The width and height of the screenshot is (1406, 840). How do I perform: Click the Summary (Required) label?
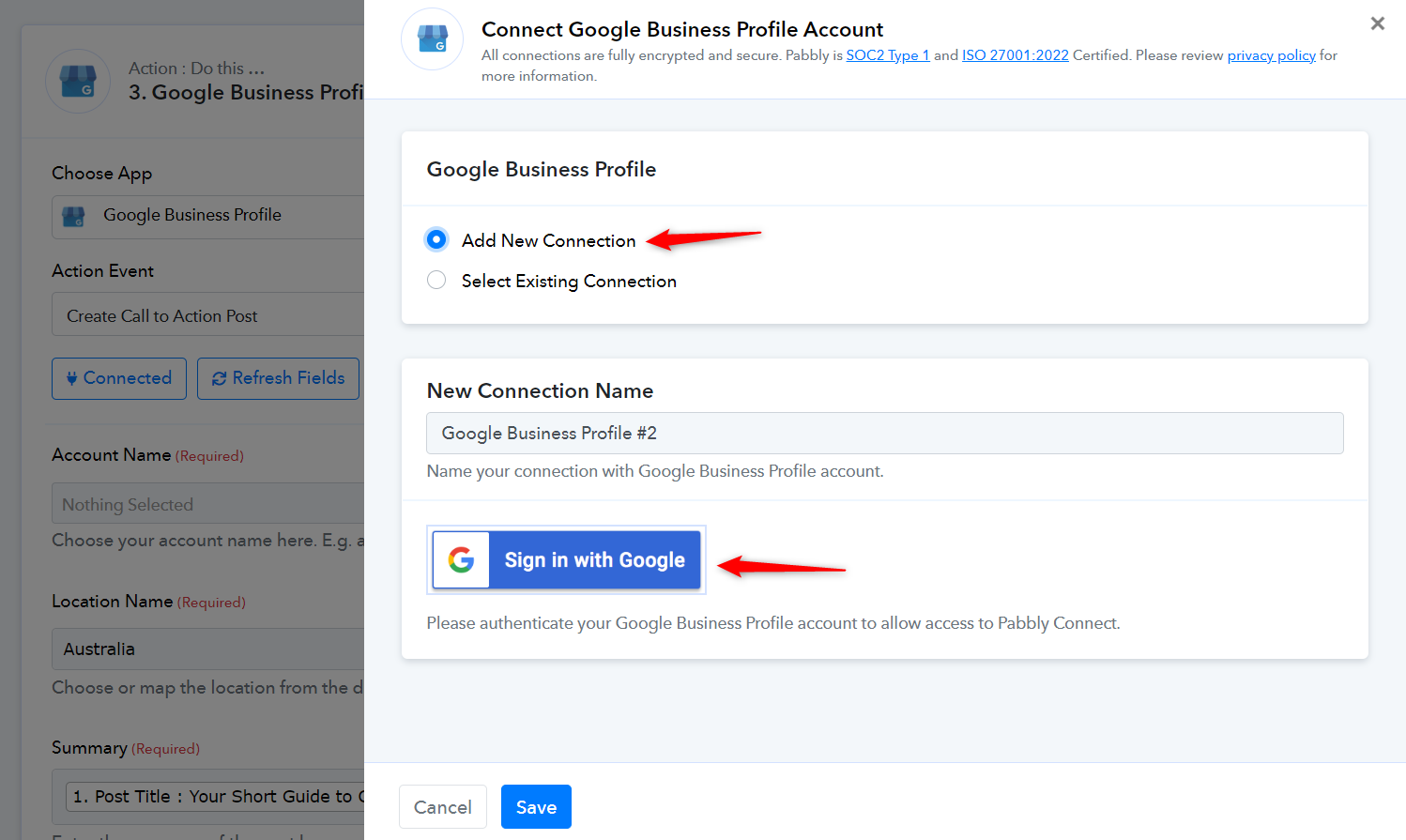coord(126,748)
